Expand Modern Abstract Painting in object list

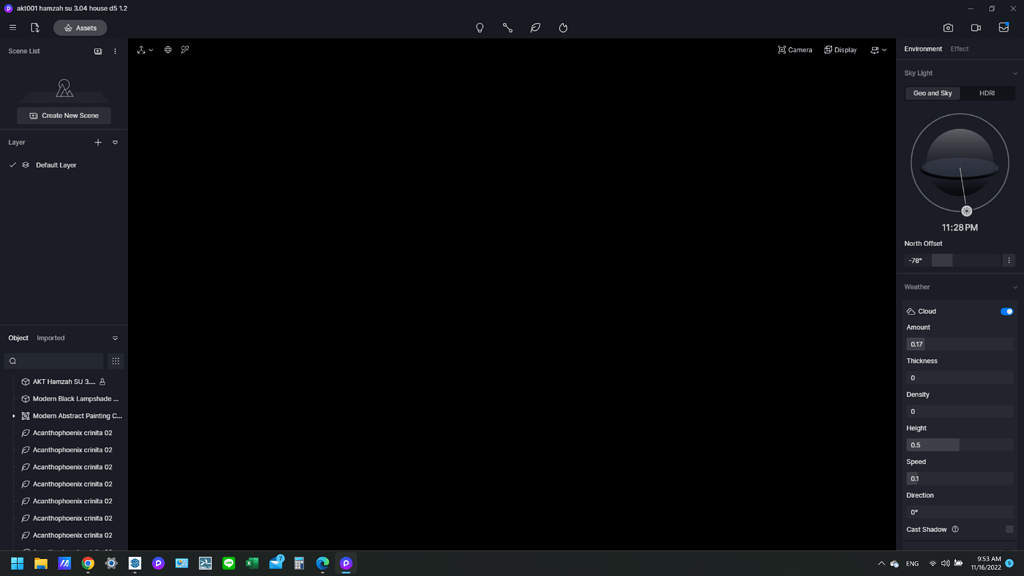tap(13, 415)
